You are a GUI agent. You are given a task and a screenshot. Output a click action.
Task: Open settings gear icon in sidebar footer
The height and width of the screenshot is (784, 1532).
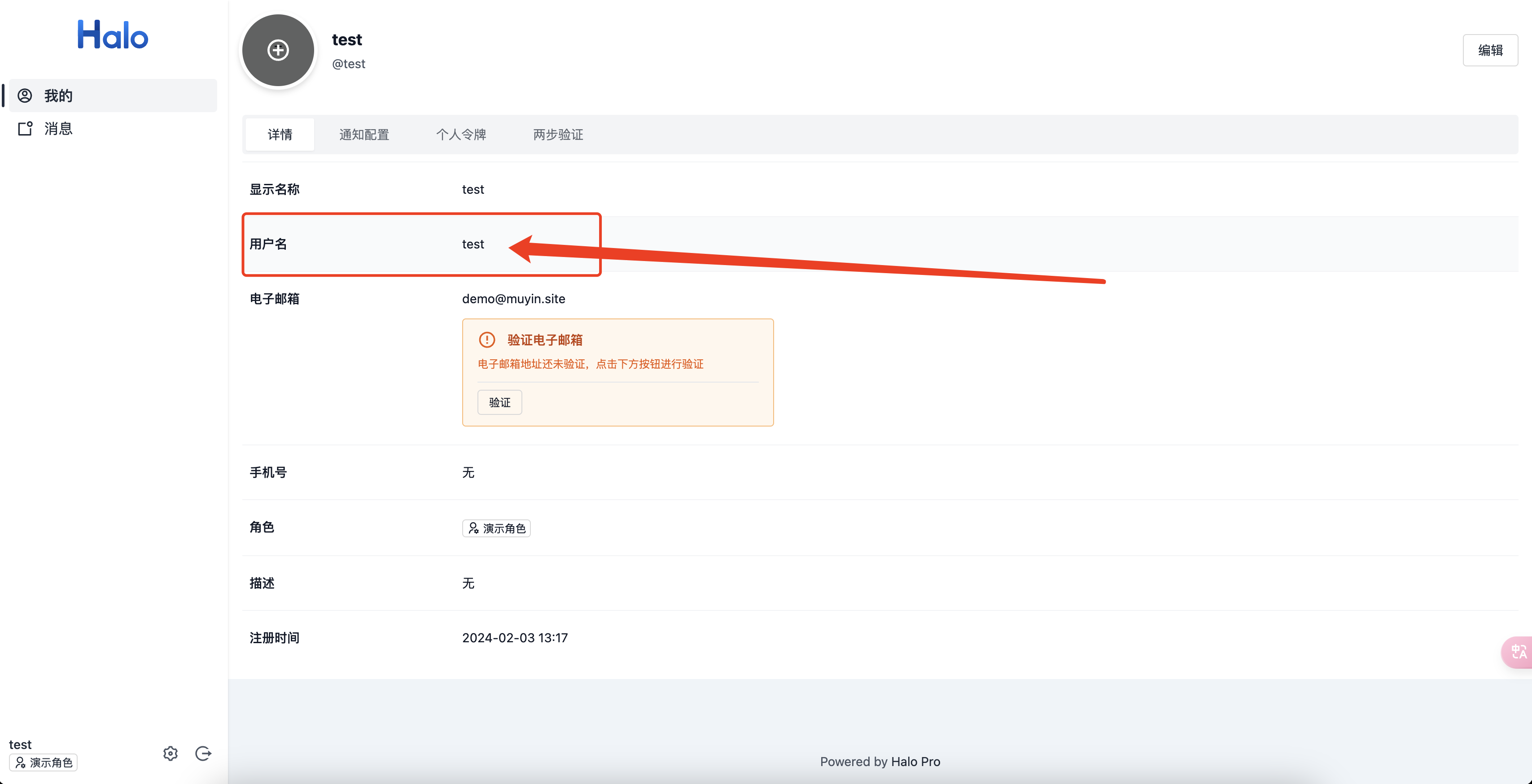(171, 754)
